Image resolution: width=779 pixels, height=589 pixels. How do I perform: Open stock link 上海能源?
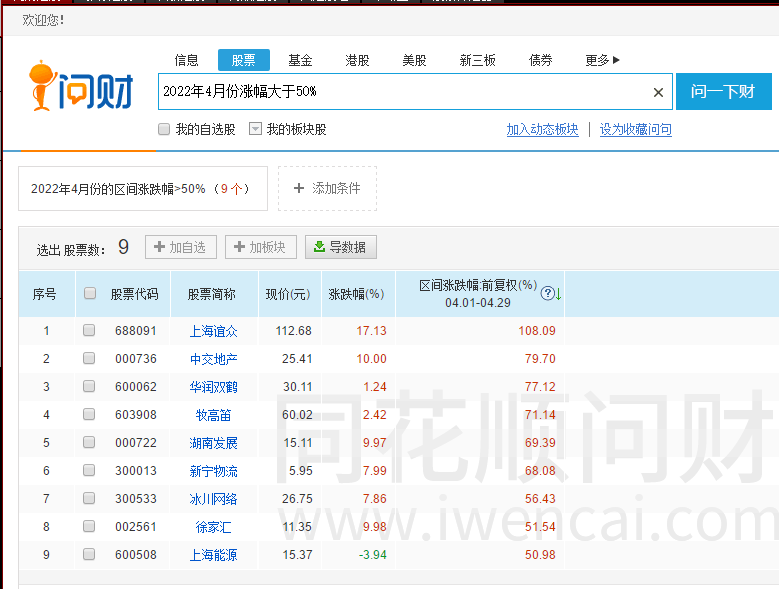point(214,554)
